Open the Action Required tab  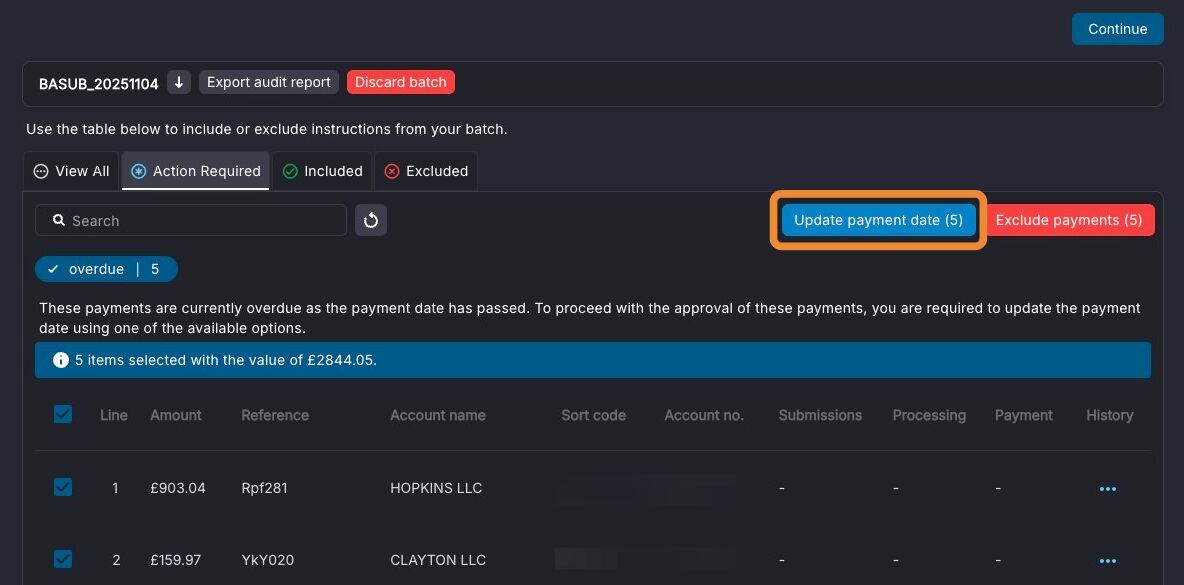(x=196, y=171)
